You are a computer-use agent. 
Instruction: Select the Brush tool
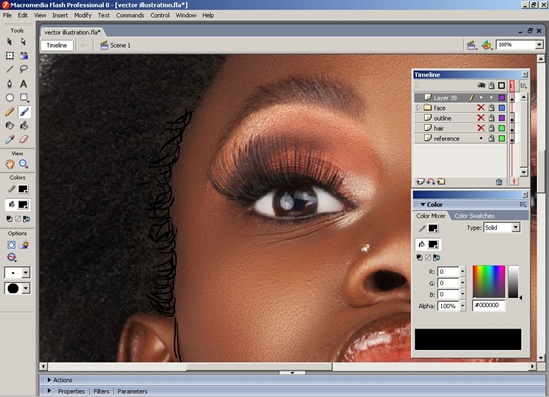point(23,112)
